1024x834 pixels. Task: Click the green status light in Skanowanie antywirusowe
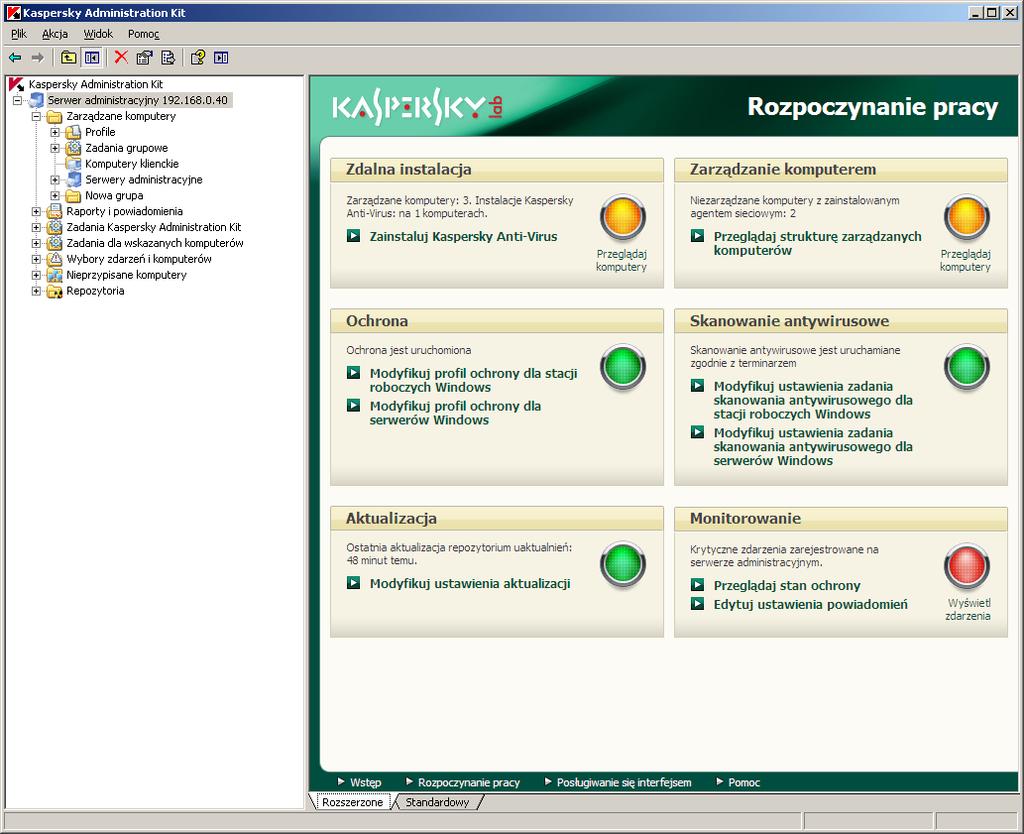point(967,366)
